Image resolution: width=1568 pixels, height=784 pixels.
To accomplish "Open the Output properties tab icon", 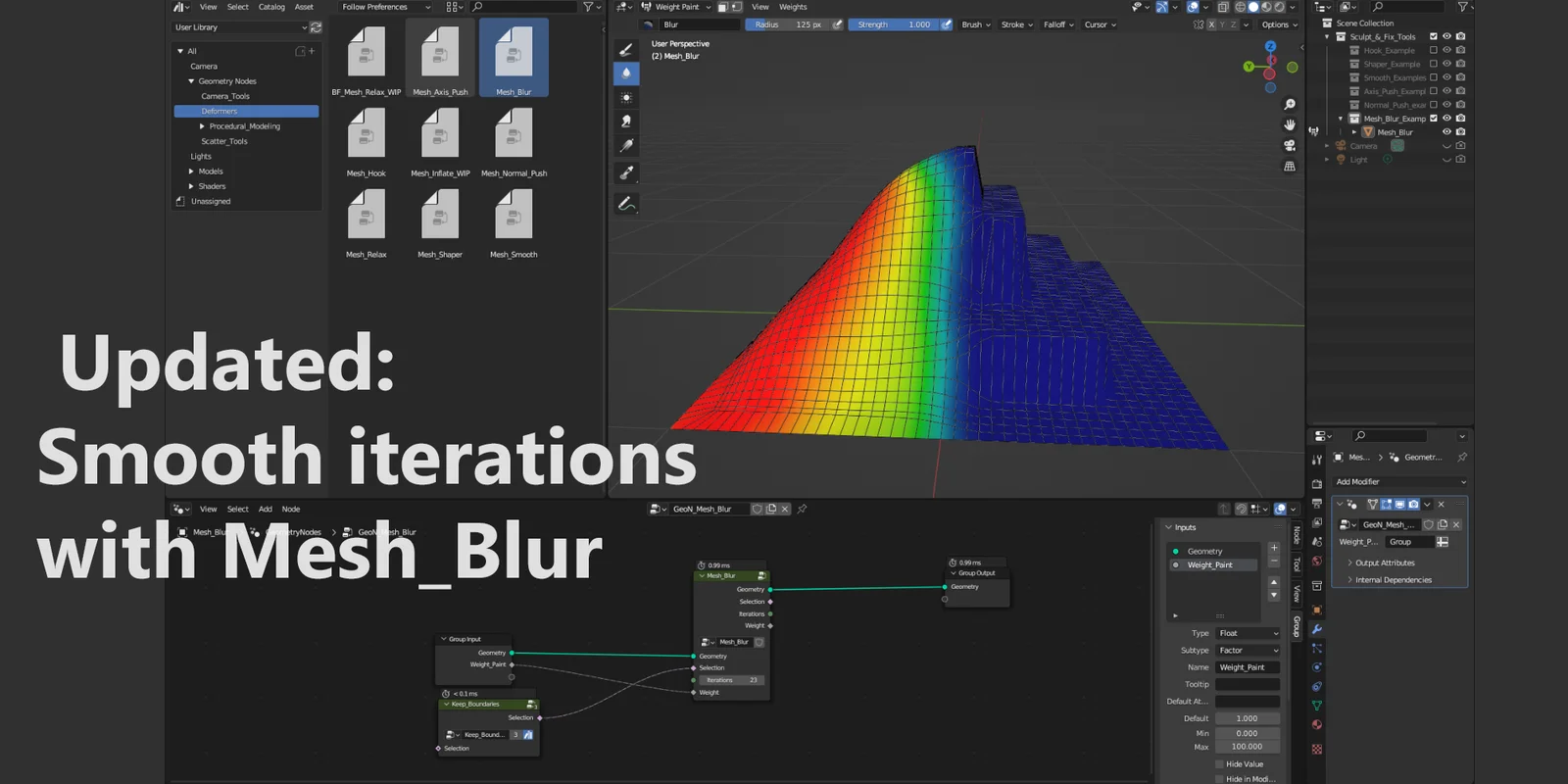I will point(1317,503).
